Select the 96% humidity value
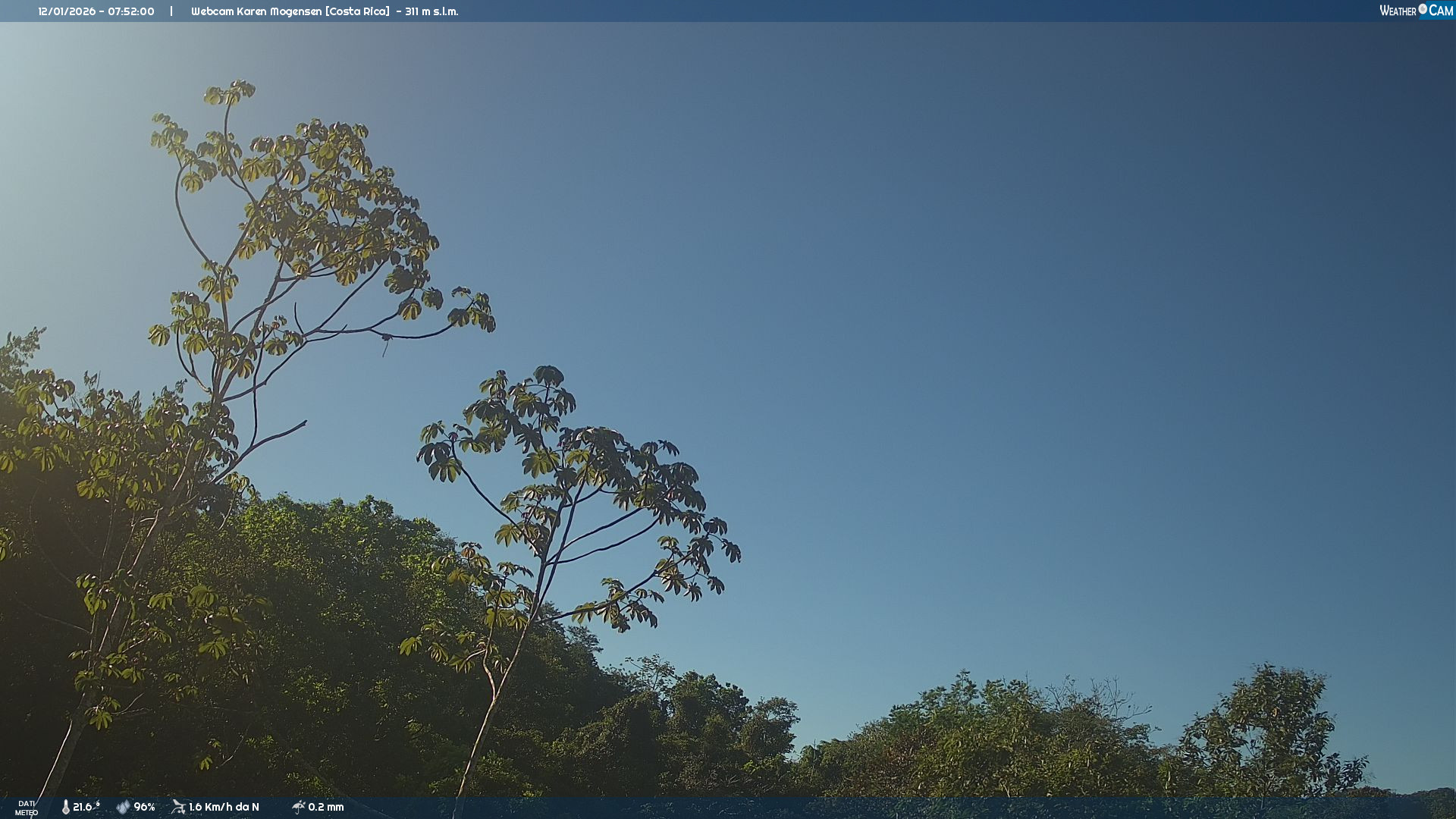 pyautogui.click(x=144, y=807)
